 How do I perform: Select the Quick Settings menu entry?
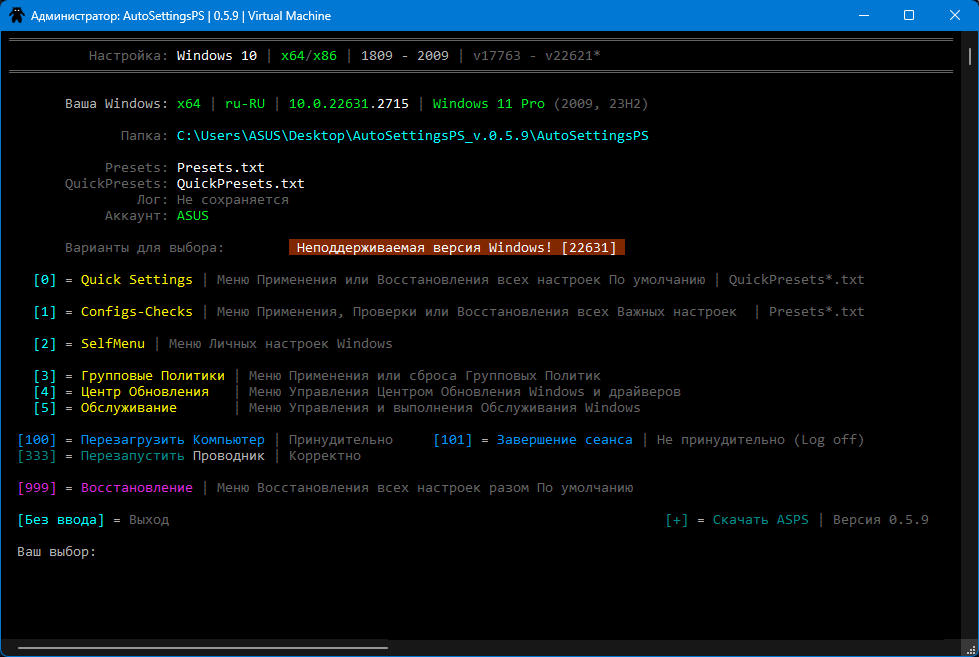136,280
